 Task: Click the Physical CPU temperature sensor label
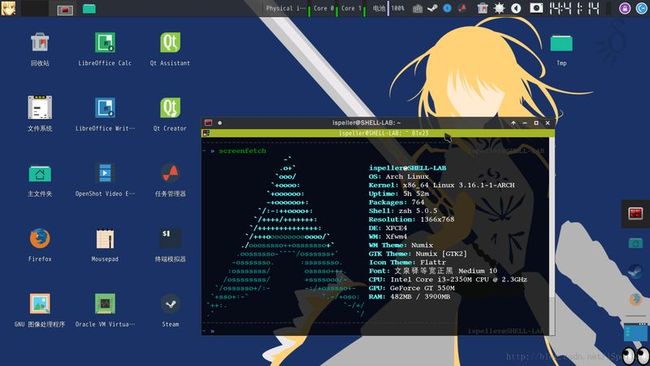click(x=286, y=8)
